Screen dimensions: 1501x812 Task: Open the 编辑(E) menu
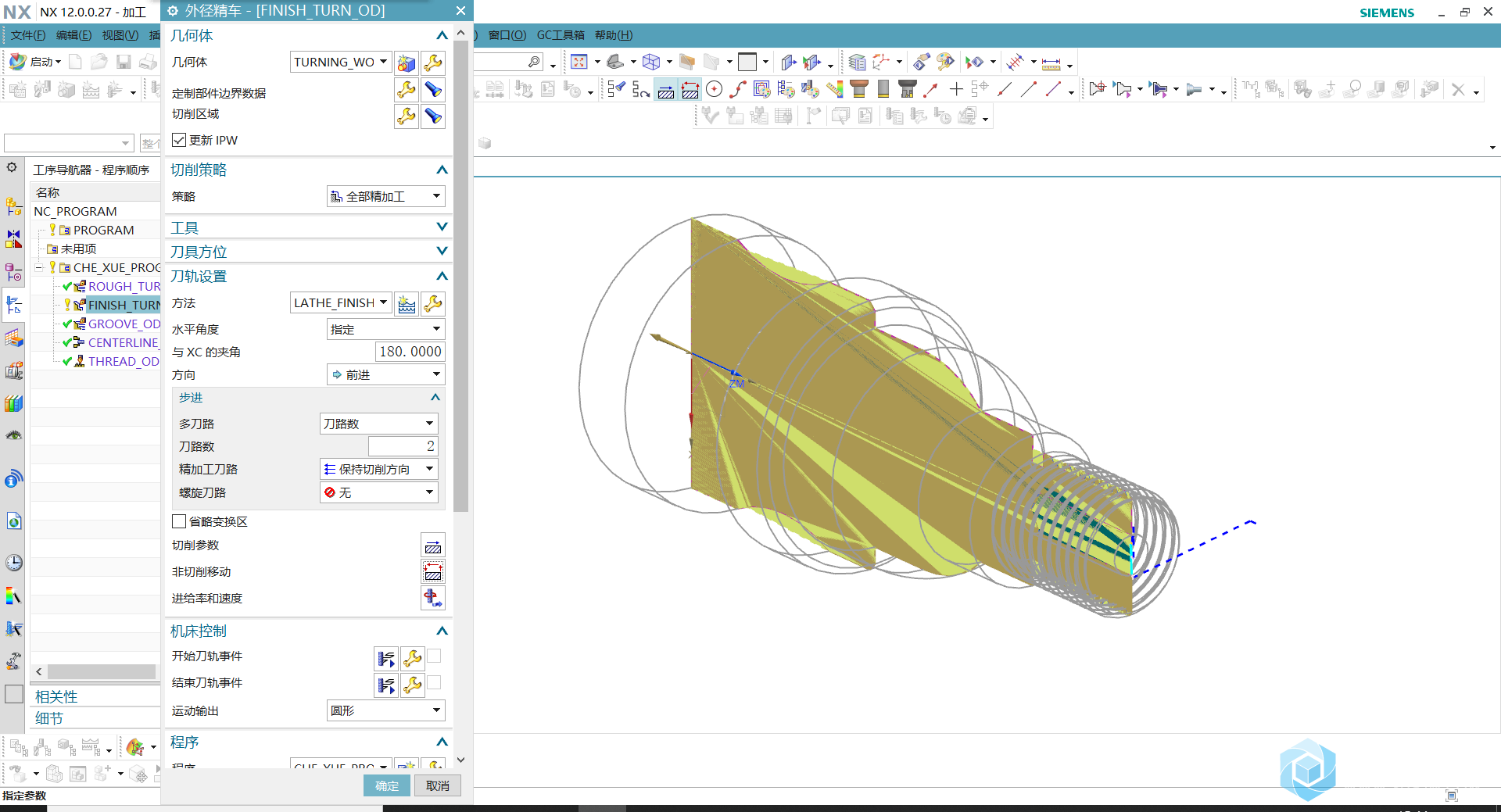pos(73,35)
